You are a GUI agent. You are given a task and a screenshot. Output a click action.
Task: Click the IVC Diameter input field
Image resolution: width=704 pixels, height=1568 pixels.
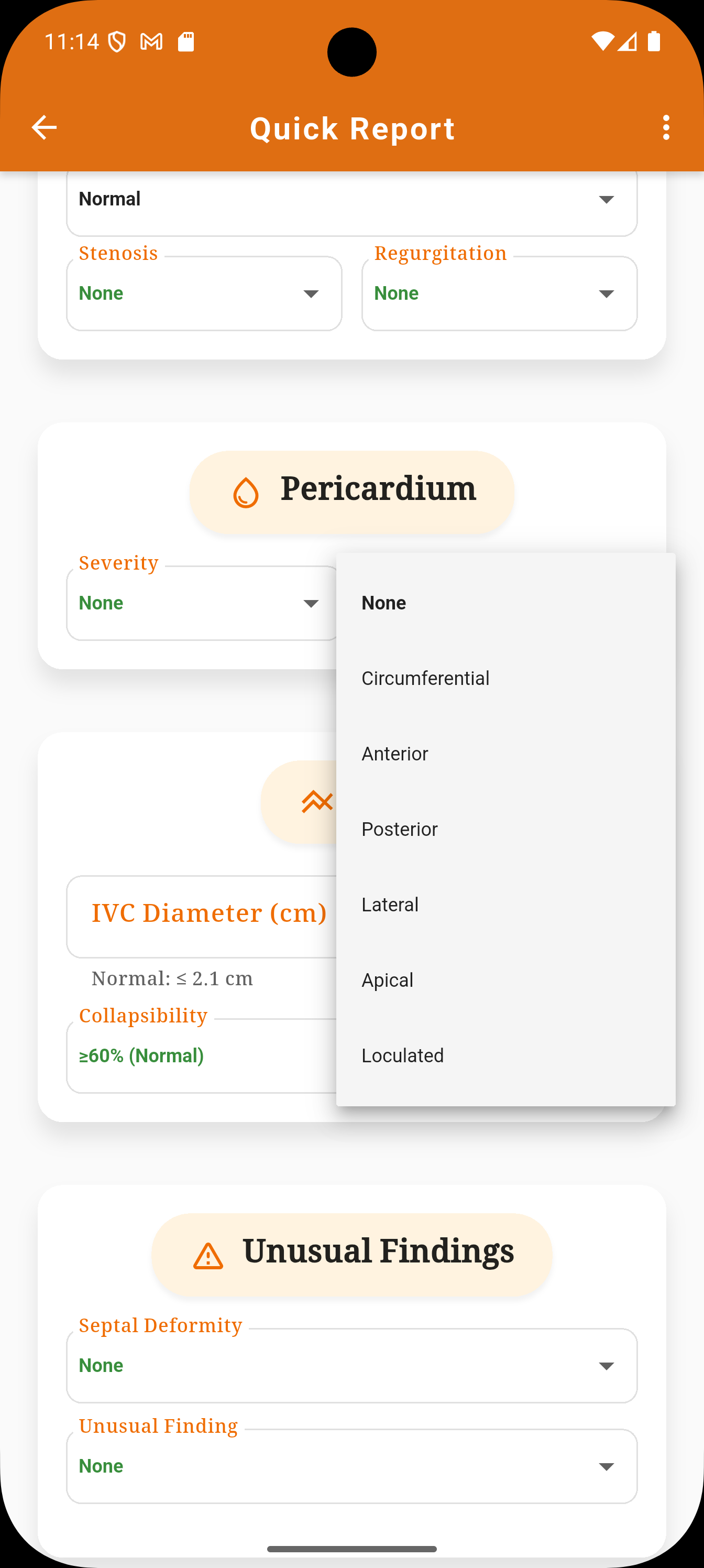pos(201,917)
